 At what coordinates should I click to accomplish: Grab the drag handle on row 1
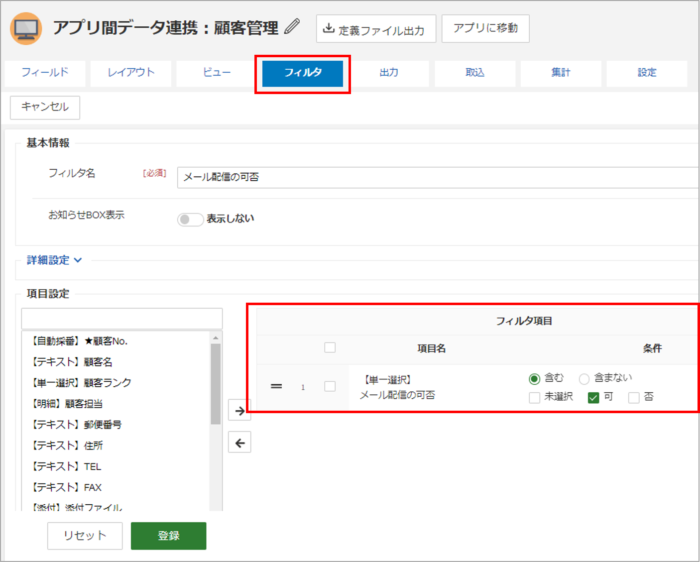[276, 386]
